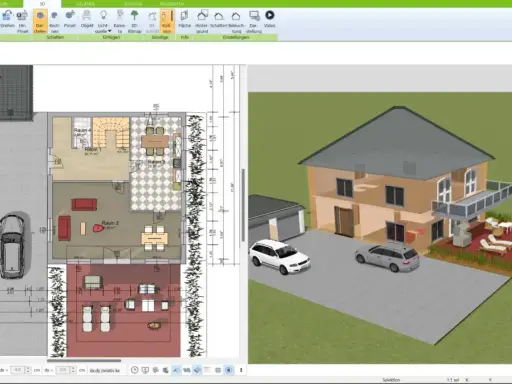Open Beleuchtung lighting settings
The height and width of the screenshot is (384, 512).
236,21
